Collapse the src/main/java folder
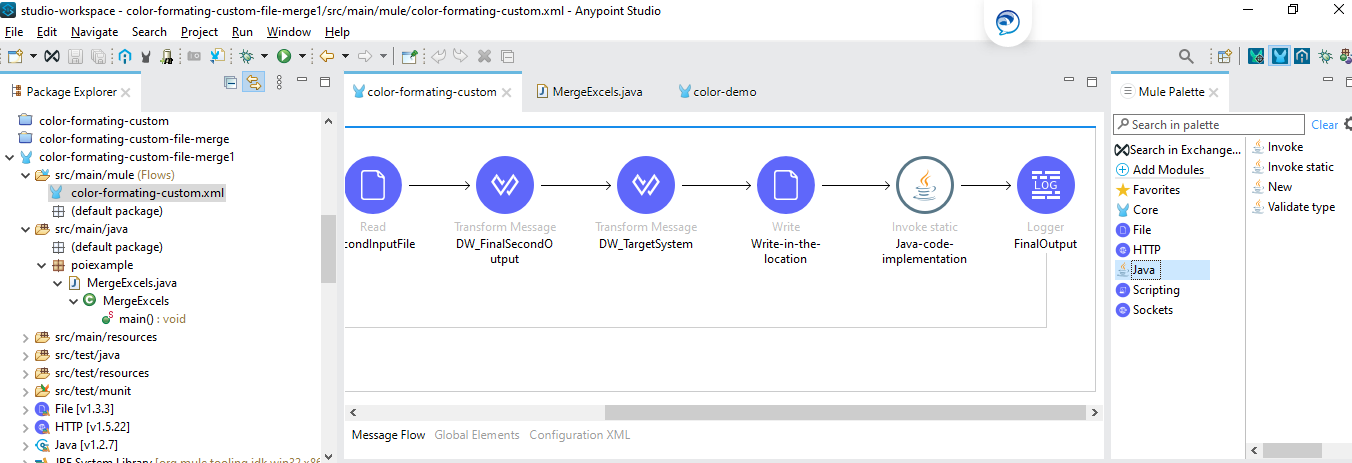Image resolution: width=1352 pixels, height=463 pixels. point(26,229)
